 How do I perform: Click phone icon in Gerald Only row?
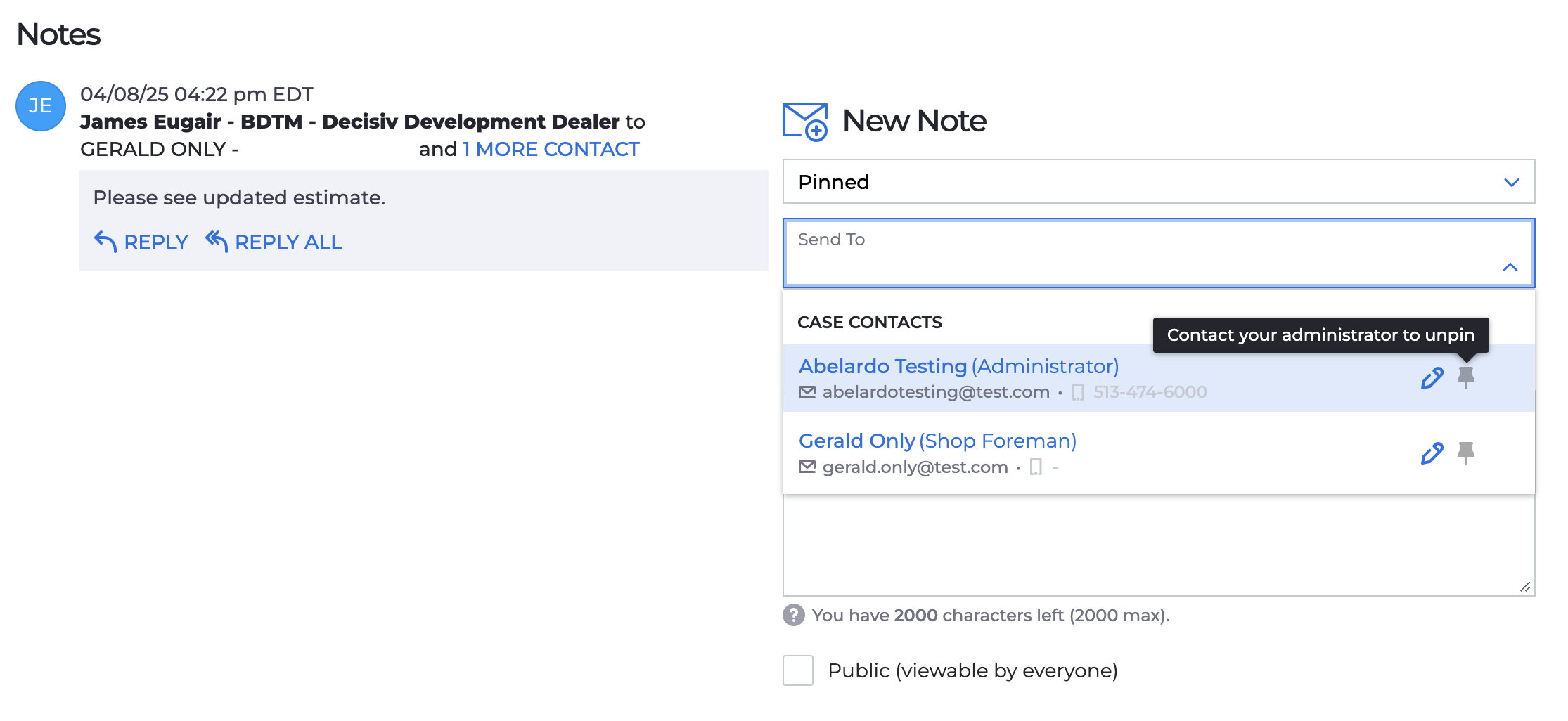pos(1036,467)
